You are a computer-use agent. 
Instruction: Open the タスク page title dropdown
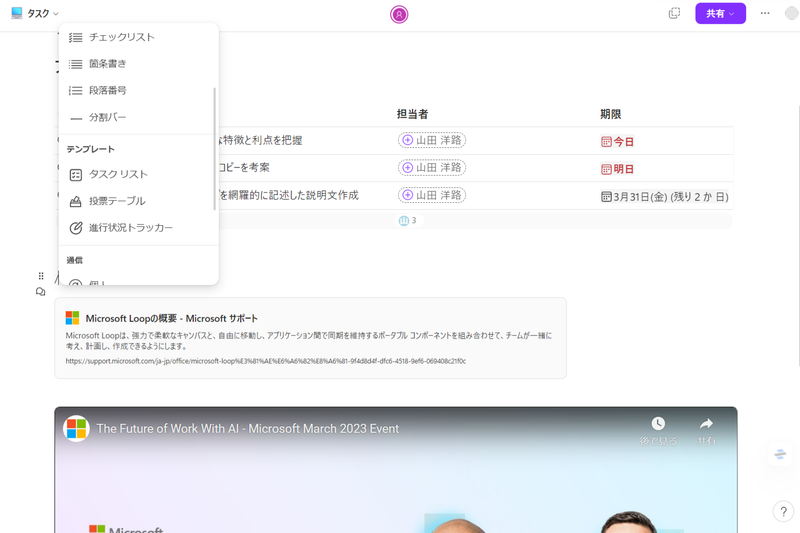tap(43, 14)
